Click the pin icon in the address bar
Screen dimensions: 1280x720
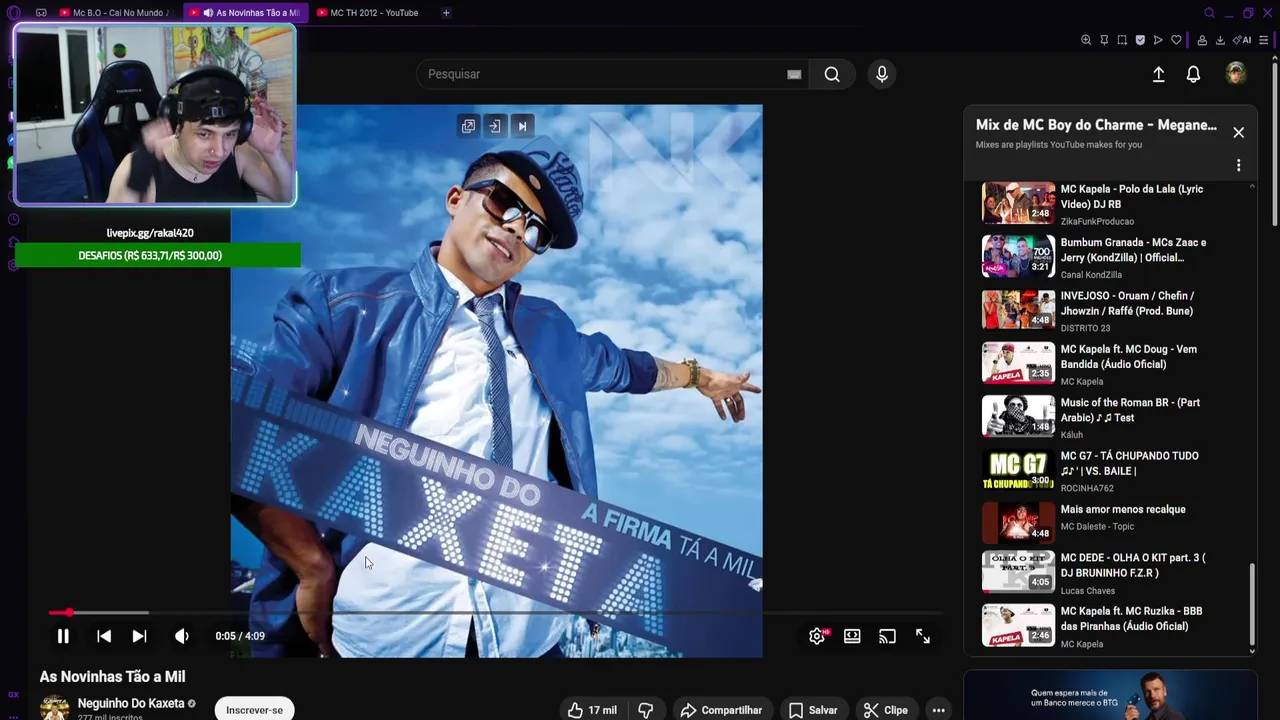(x=1104, y=40)
